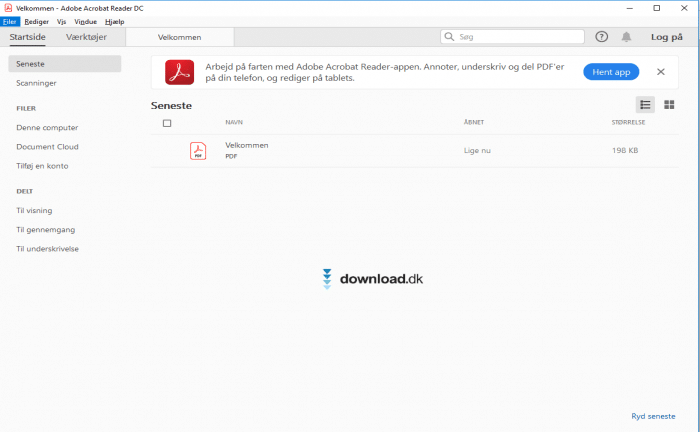Maximize the Acrobat Reader window
Viewport: 700px width, 432px height.
[x=657, y=8]
